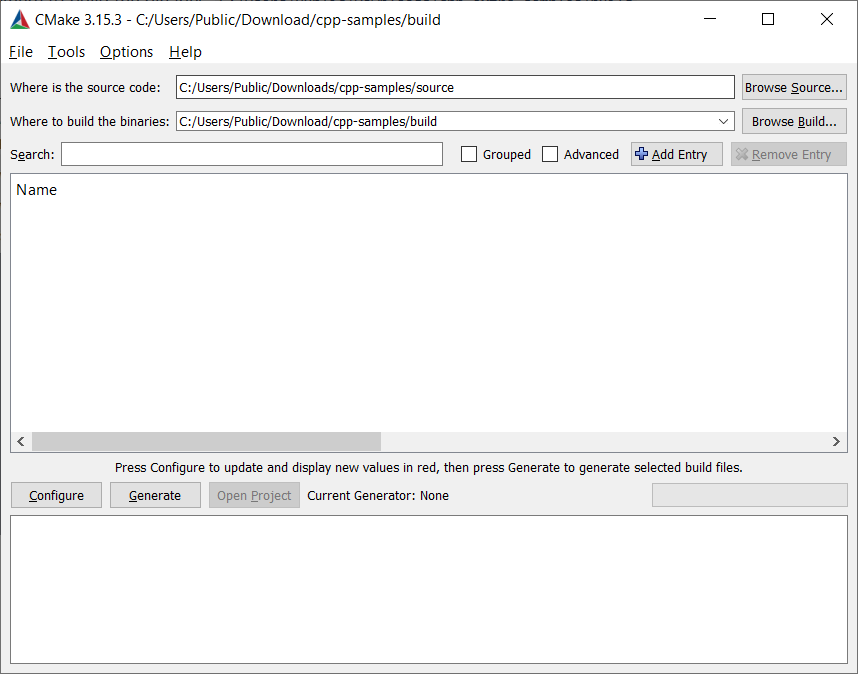Click the scroll left arrow of cache list
Viewport: 858px width, 674px height.
pyautogui.click(x=21, y=441)
